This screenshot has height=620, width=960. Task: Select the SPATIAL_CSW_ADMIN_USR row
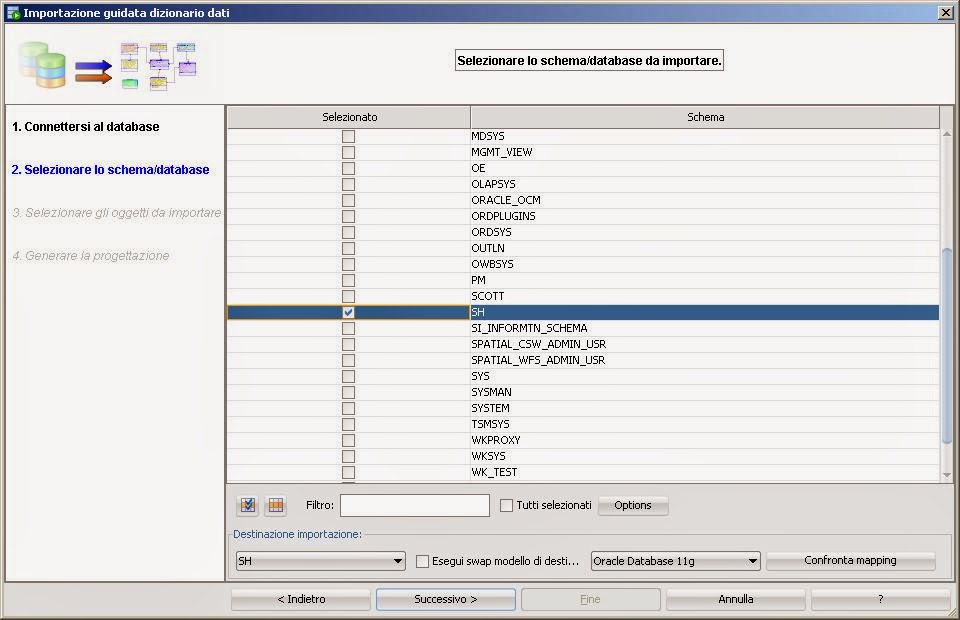[x=583, y=344]
